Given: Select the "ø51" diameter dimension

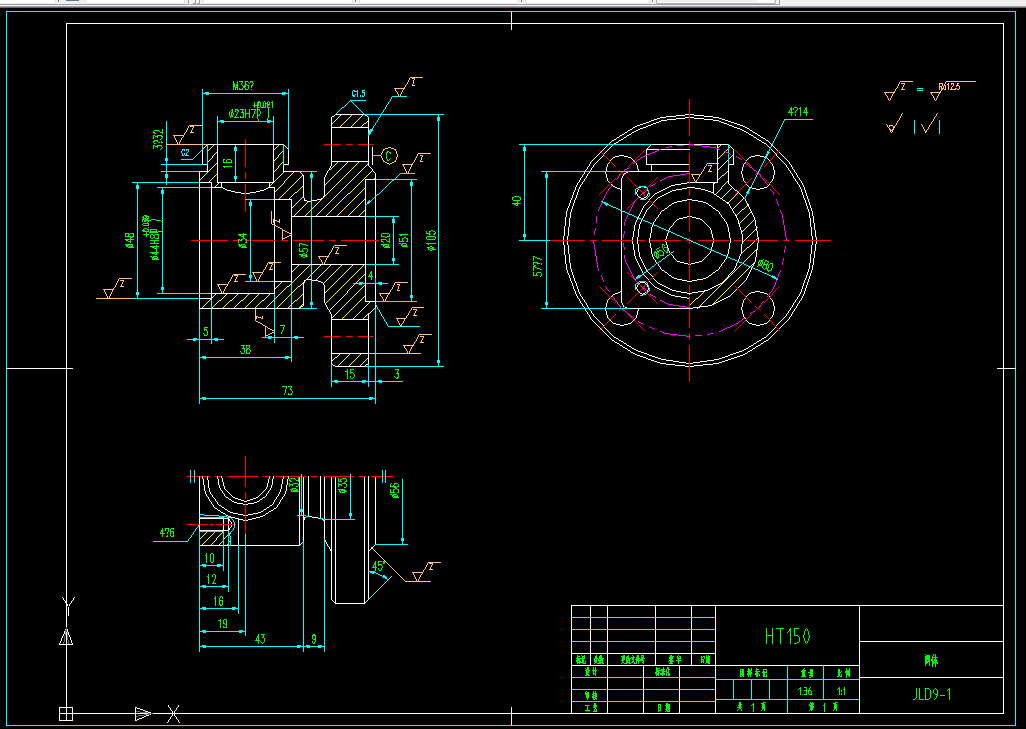Looking at the screenshot, I should (x=405, y=241).
